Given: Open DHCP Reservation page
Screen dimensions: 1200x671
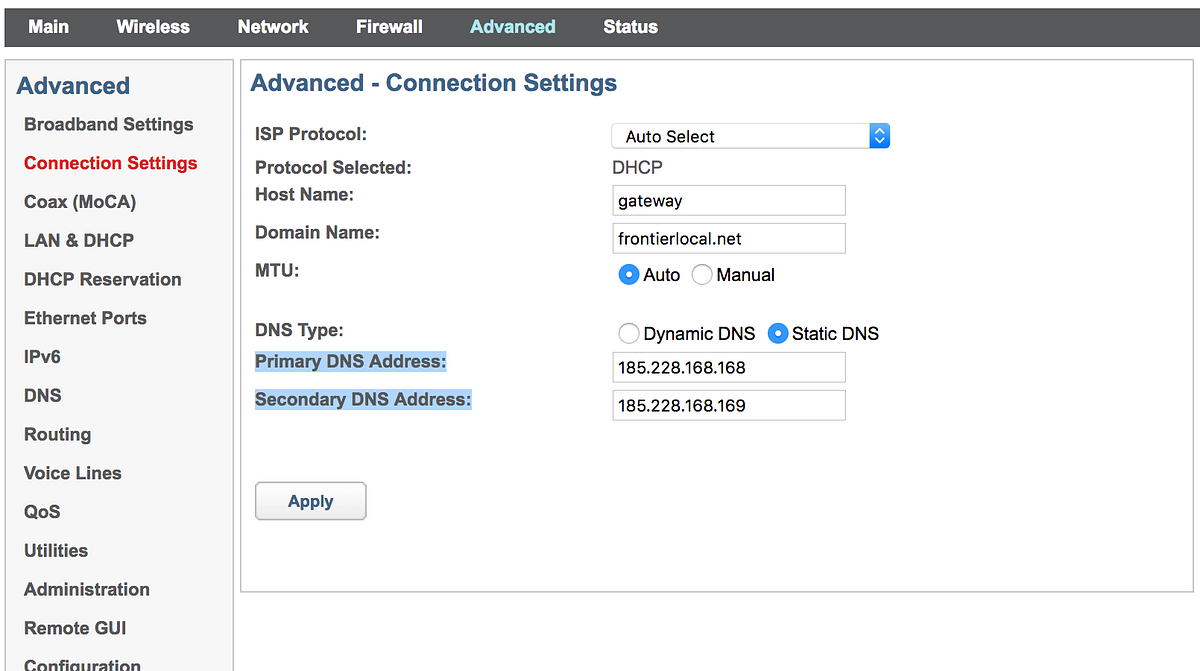Looking at the screenshot, I should [102, 279].
